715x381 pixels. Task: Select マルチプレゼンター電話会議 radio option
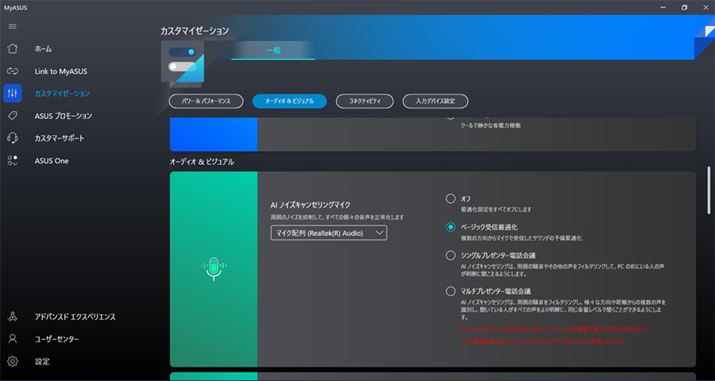coord(451,291)
